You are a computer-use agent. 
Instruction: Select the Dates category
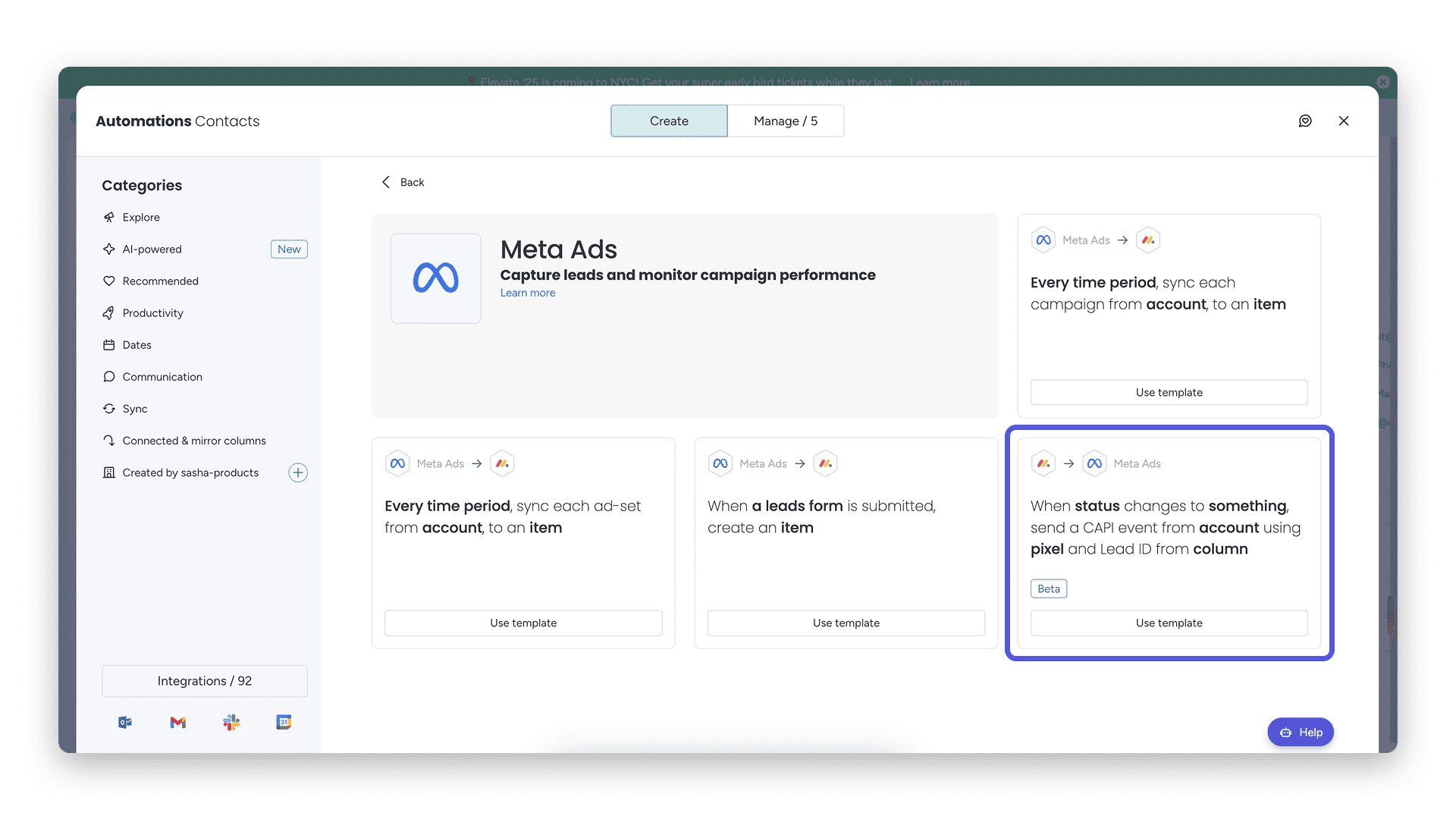(136, 345)
